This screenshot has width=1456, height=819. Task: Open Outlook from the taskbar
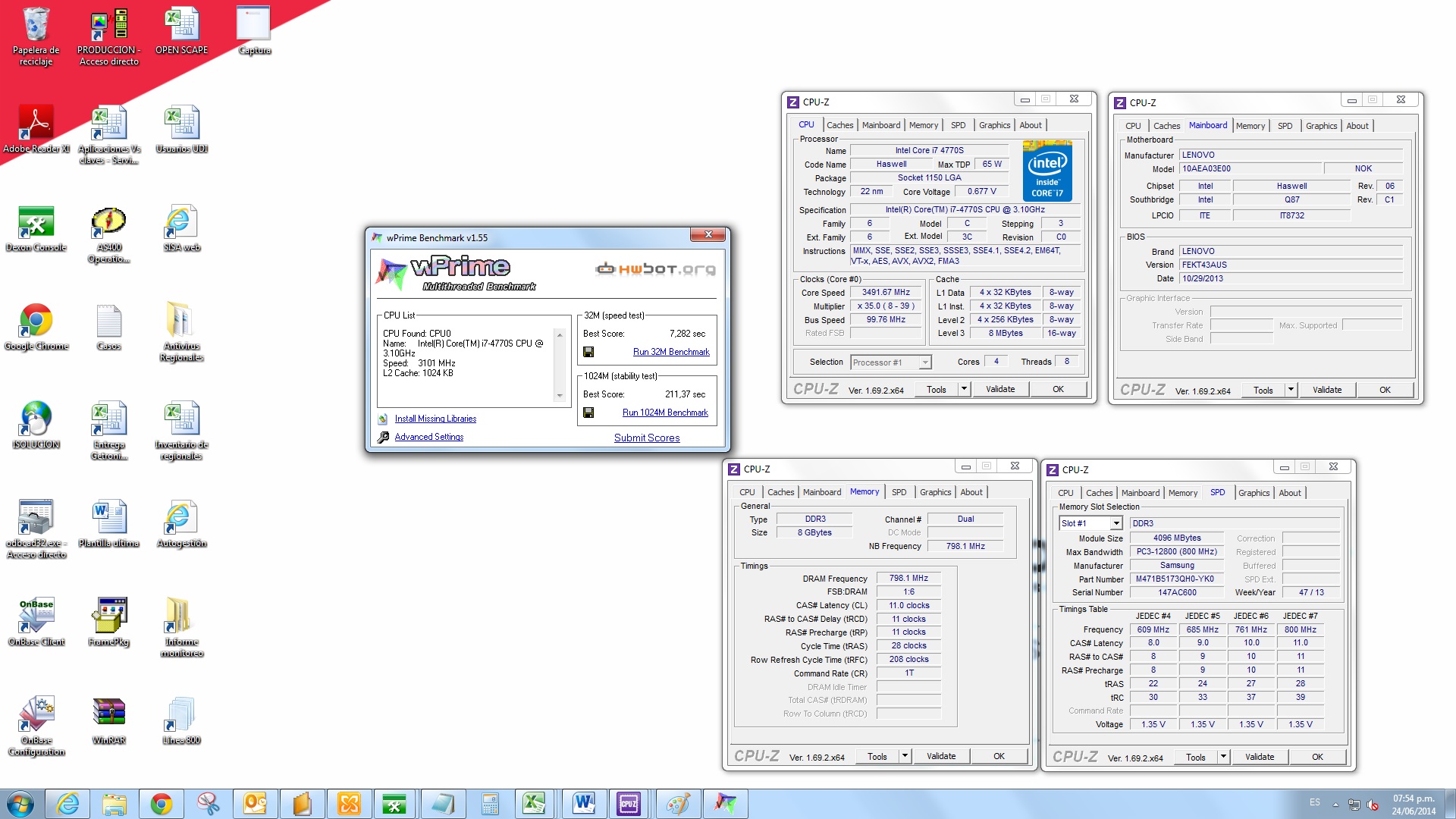tap(255, 804)
